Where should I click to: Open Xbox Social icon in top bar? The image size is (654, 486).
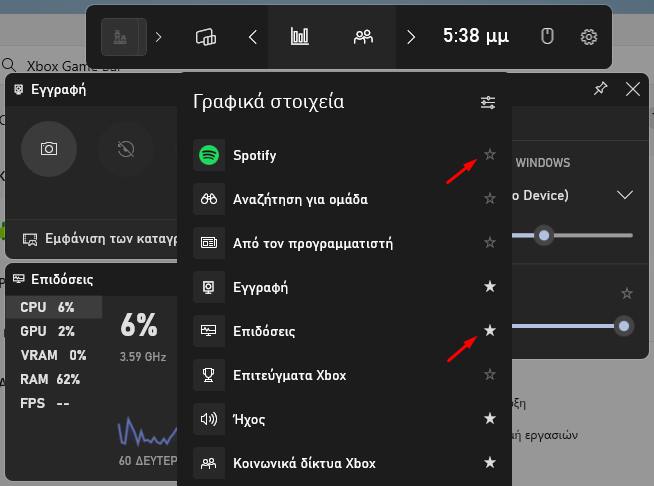click(363, 37)
